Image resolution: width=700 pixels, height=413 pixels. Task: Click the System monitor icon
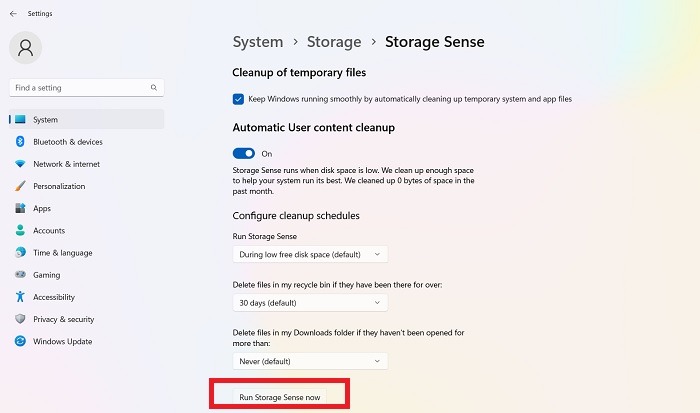click(20, 119)
